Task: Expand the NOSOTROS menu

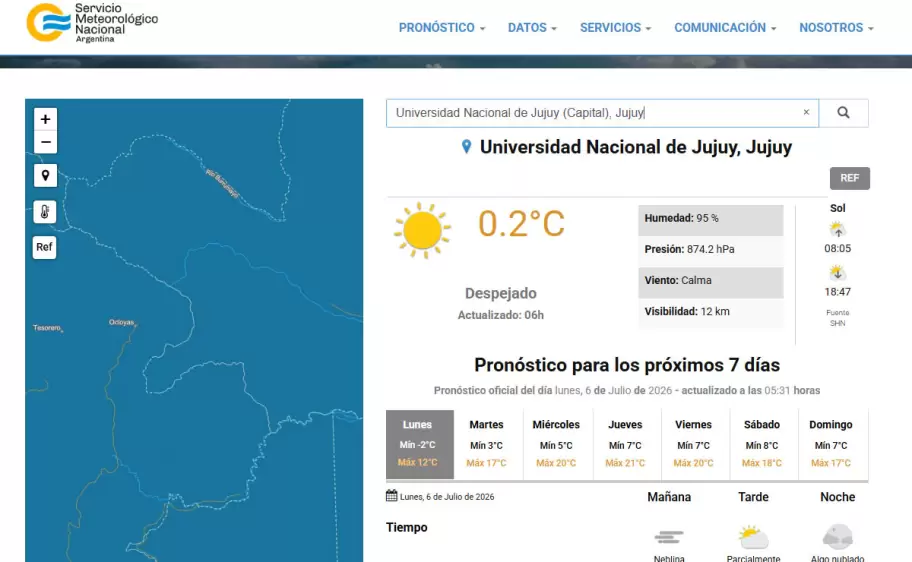Action: click(x=836, y=28)
